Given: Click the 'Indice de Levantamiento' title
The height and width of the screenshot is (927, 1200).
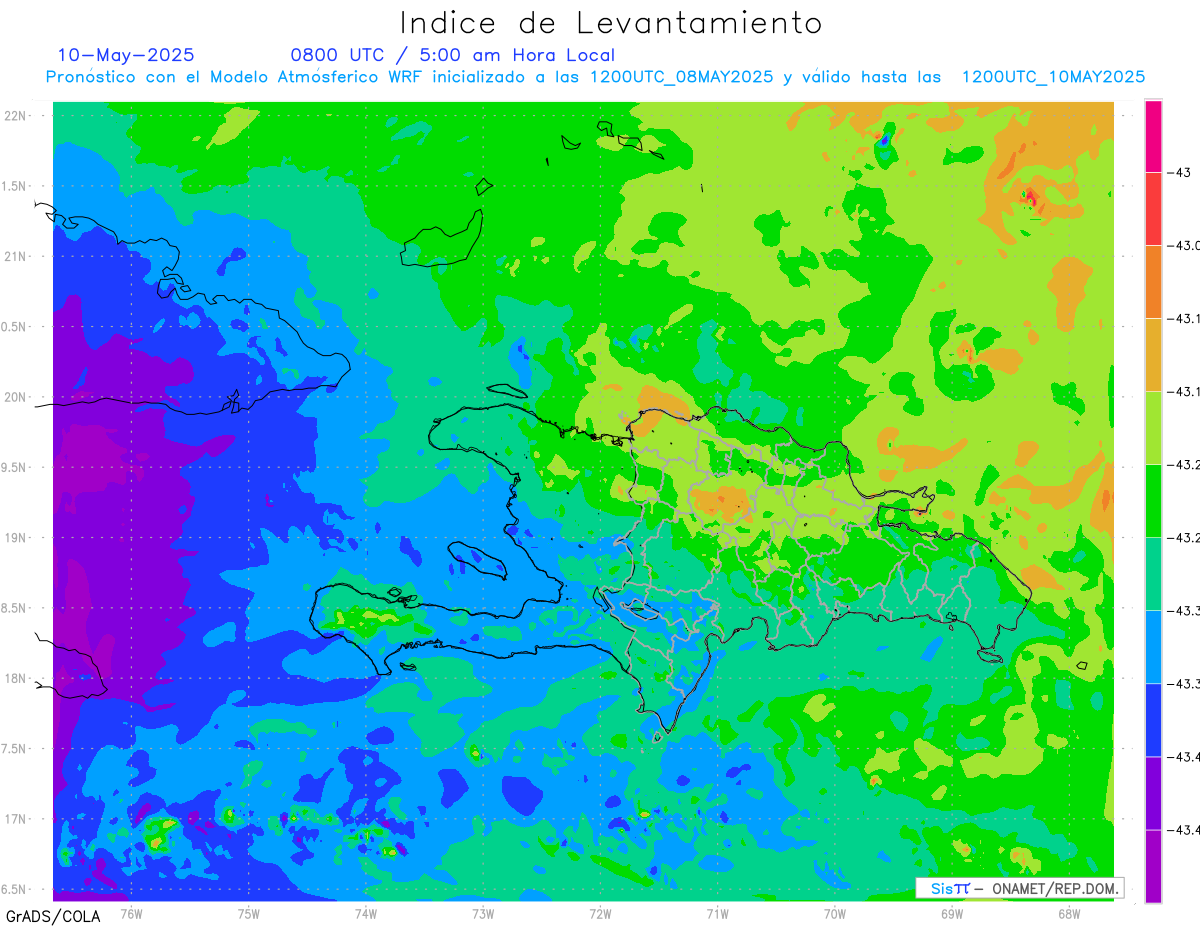Looking at the screenshot, I should coord(610,23).
